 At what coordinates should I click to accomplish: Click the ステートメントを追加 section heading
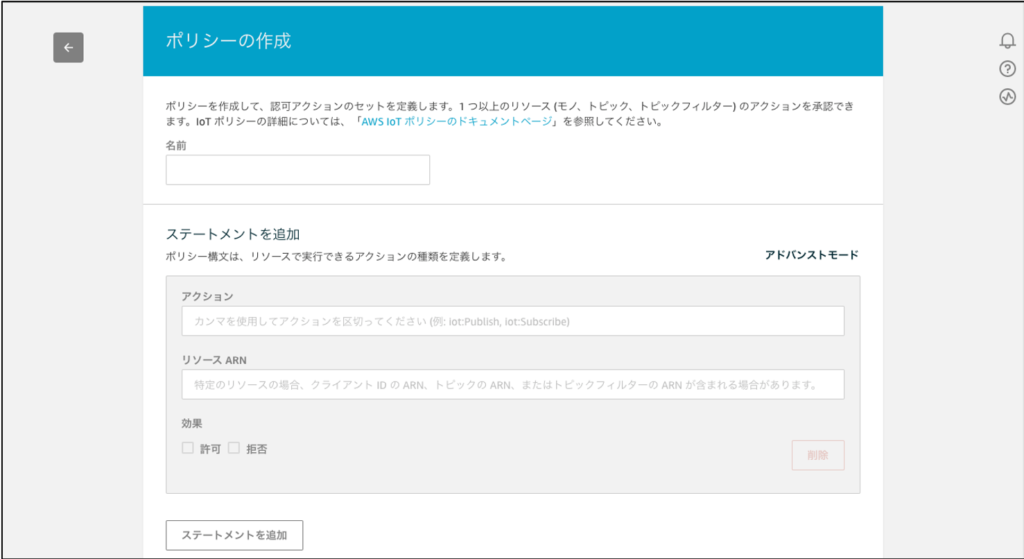pos(232,234)
